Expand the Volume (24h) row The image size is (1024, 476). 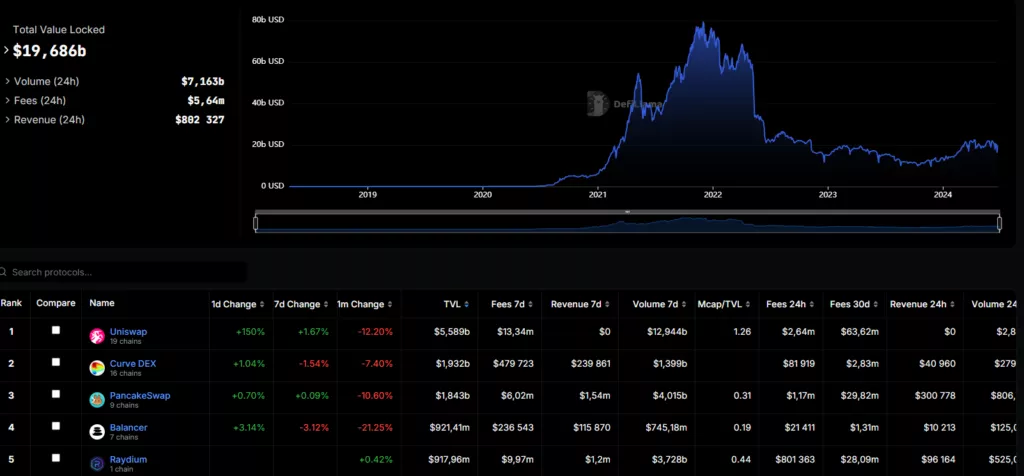7,82
